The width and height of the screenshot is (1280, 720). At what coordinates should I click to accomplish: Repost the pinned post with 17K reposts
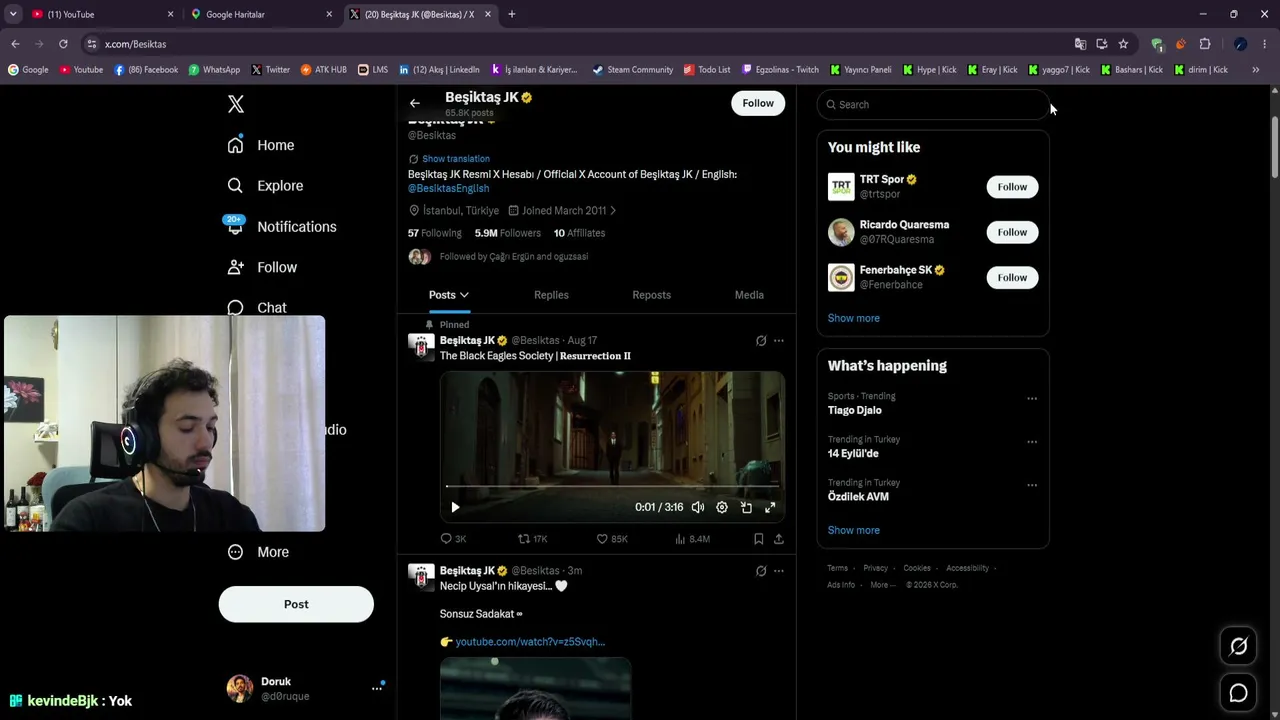[x=532, y=539]
